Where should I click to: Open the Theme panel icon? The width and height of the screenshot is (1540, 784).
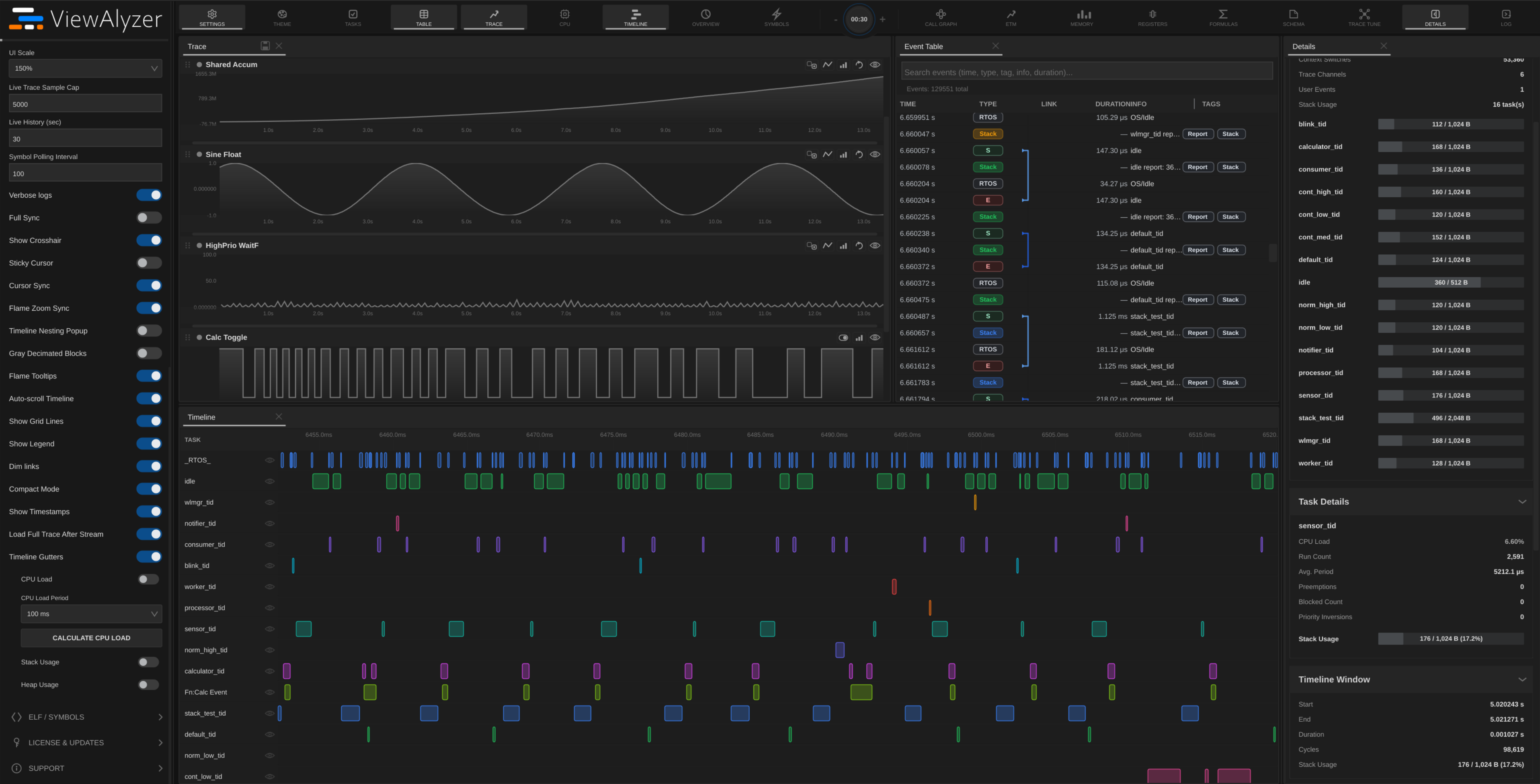[282, 17]
